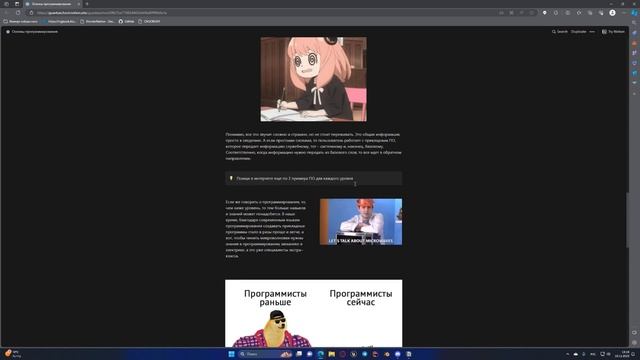This screenshot has height=360, width=640.
Task: Click the pink-haired anime girl image
Action: point(313,79)
